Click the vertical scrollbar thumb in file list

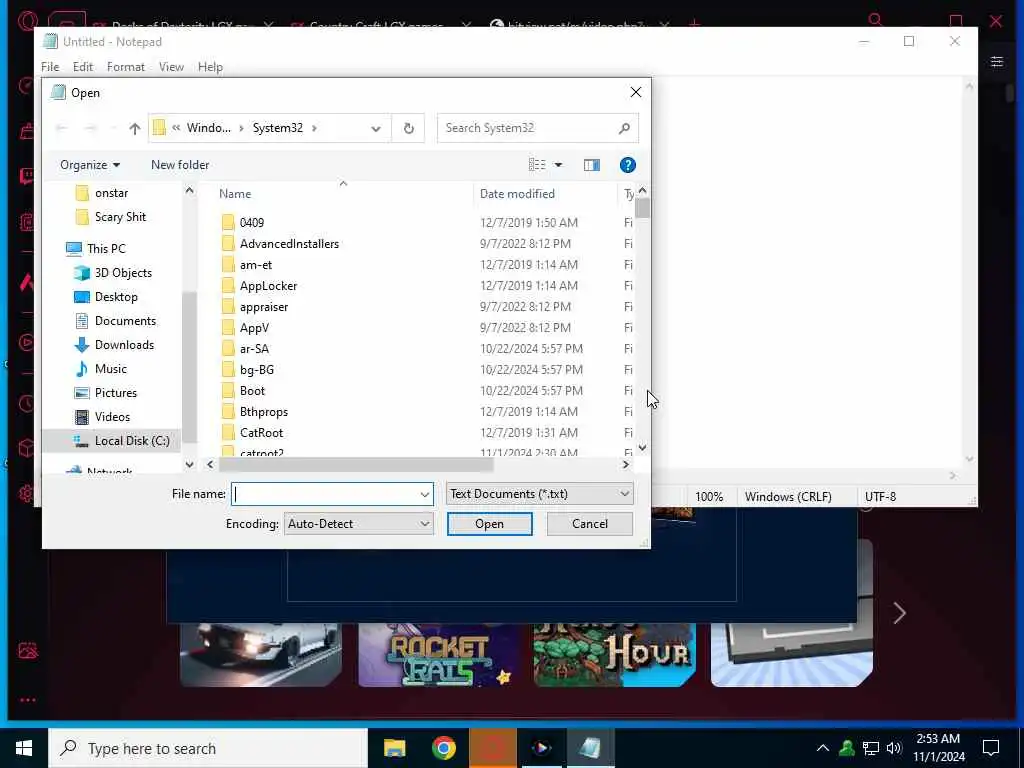click(643, 208)
